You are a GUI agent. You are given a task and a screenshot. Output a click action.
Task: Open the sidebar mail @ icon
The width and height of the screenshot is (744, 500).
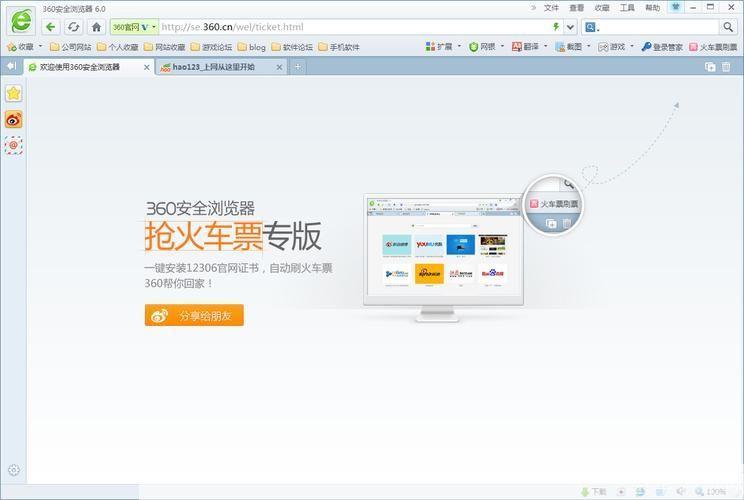tap(14, 145)
